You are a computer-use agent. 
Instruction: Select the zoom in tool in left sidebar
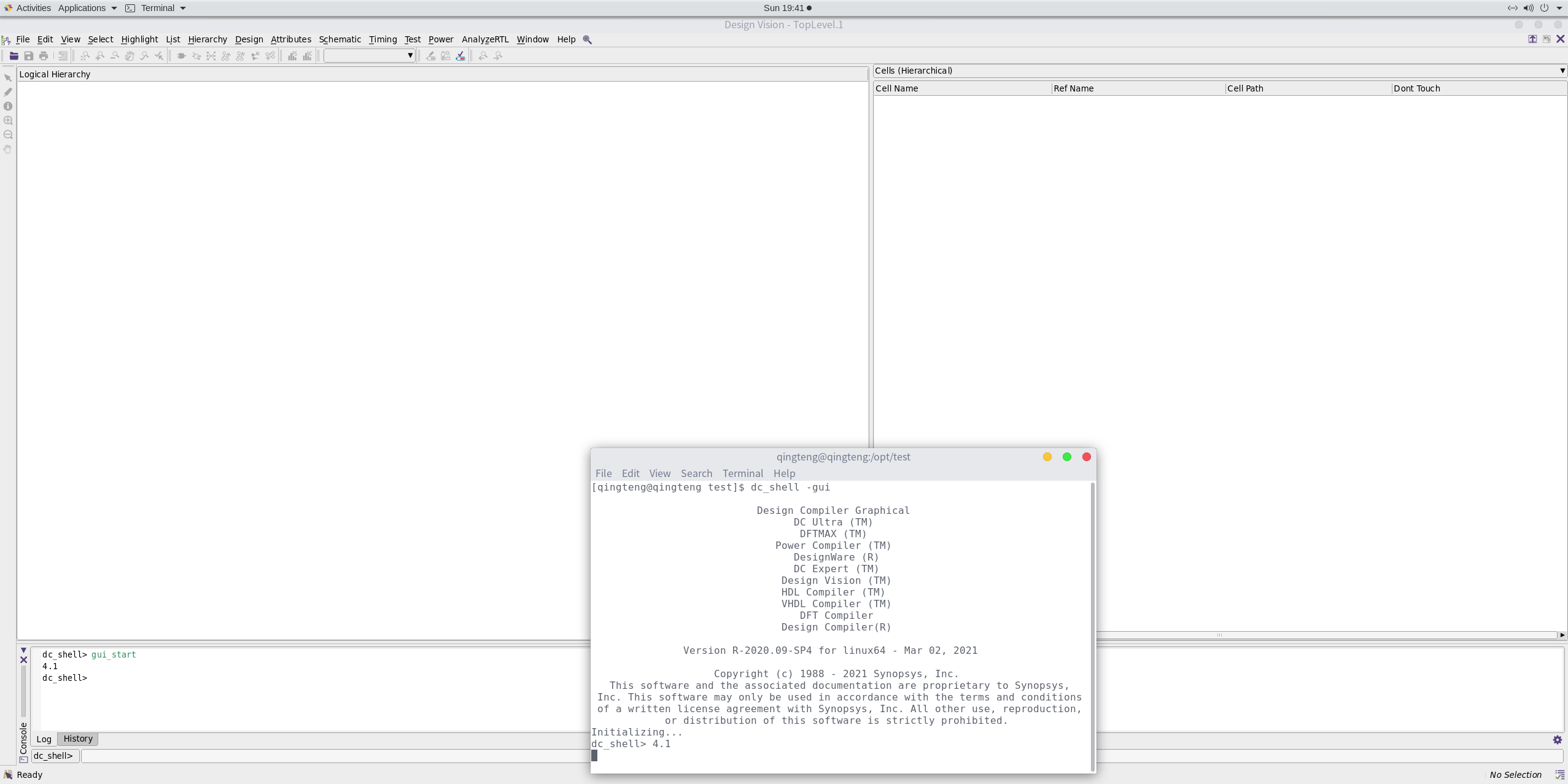[x=8, y=120]
